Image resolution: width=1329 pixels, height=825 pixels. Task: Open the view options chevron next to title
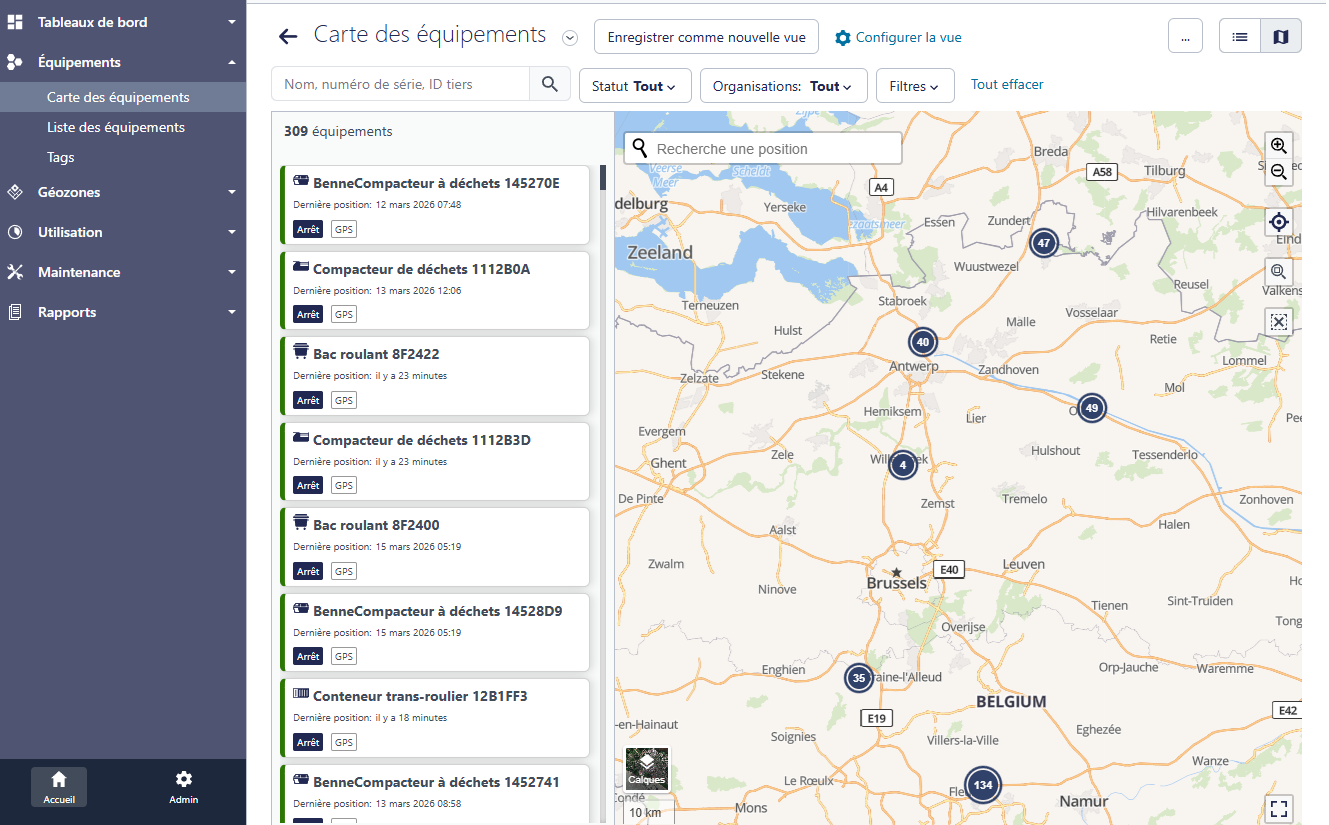tap(570, 38)
